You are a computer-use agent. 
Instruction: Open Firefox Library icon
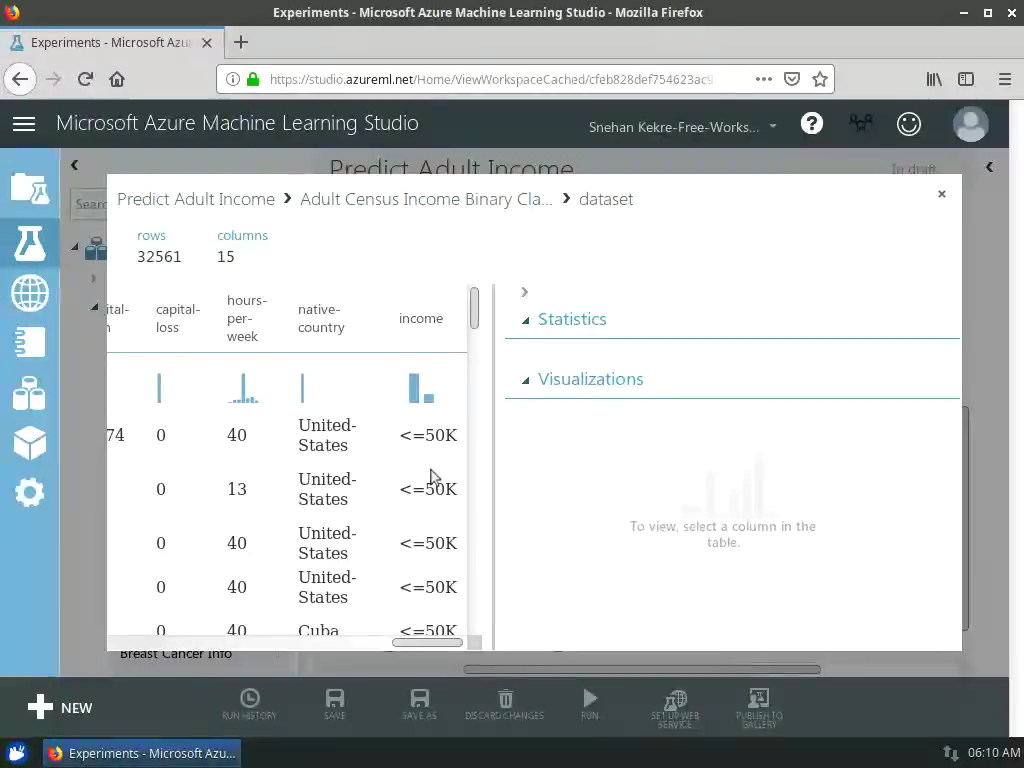934,80
